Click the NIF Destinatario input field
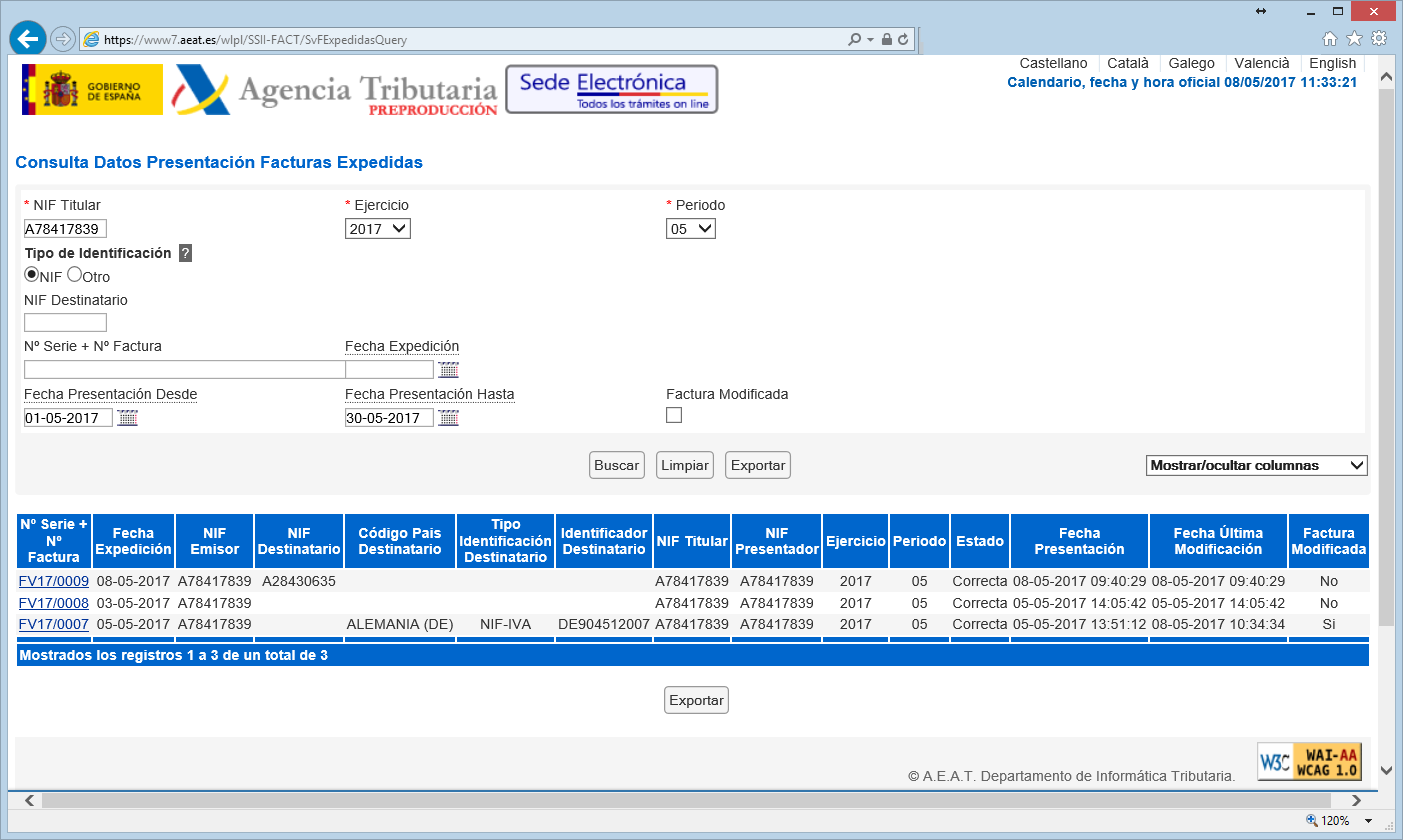The image size is (1403, 840). (65, 322)
